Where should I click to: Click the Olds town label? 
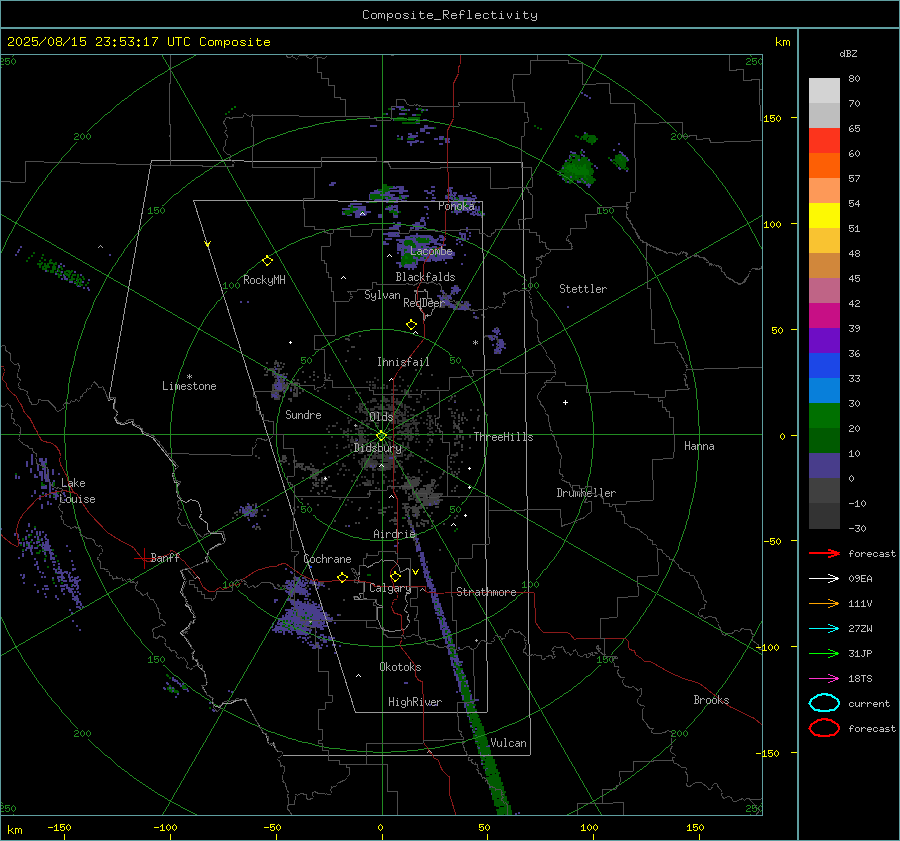coord(381,417)
